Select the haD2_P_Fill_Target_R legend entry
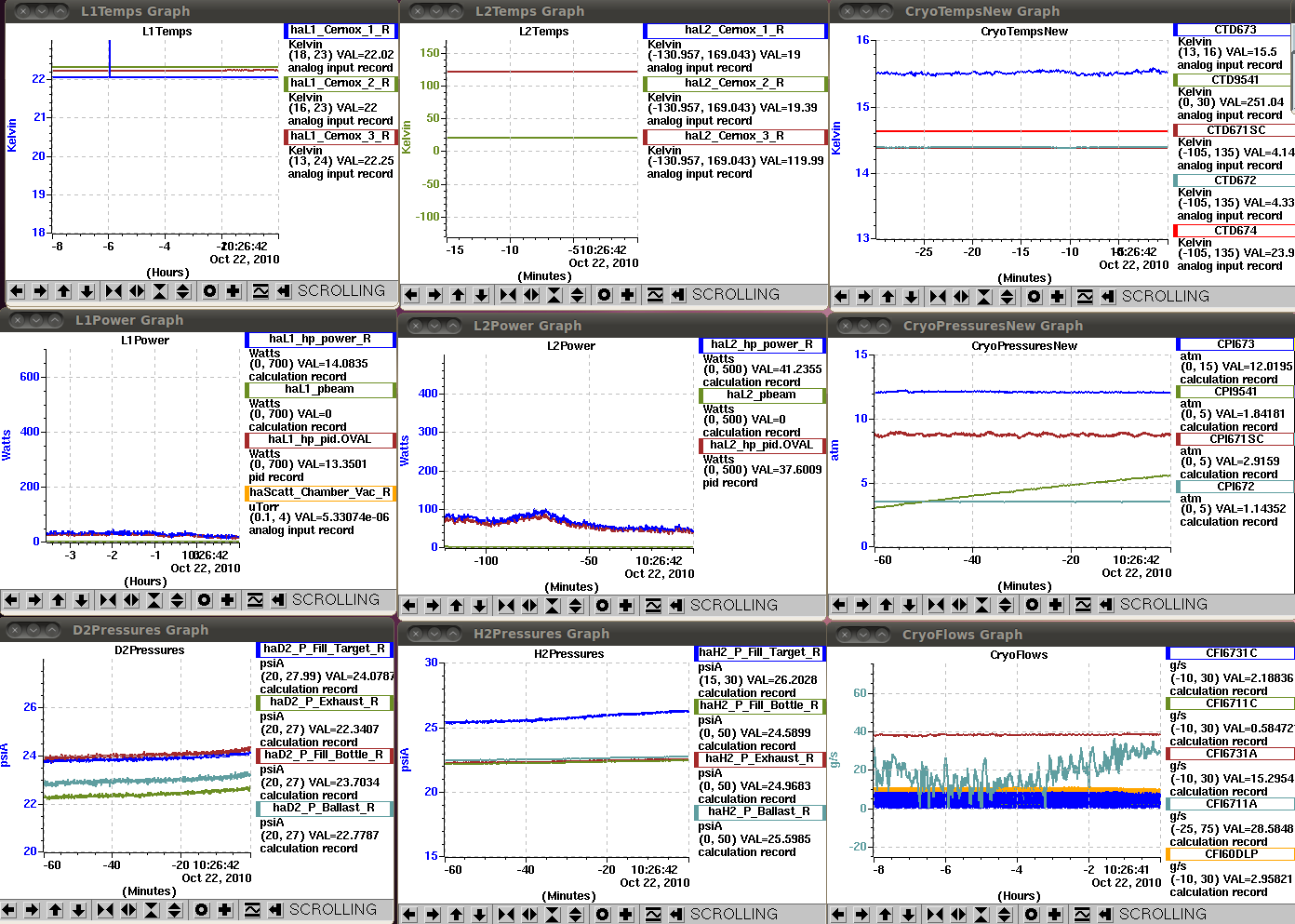This screenshot has width=1295, height=924. (325, 649)
